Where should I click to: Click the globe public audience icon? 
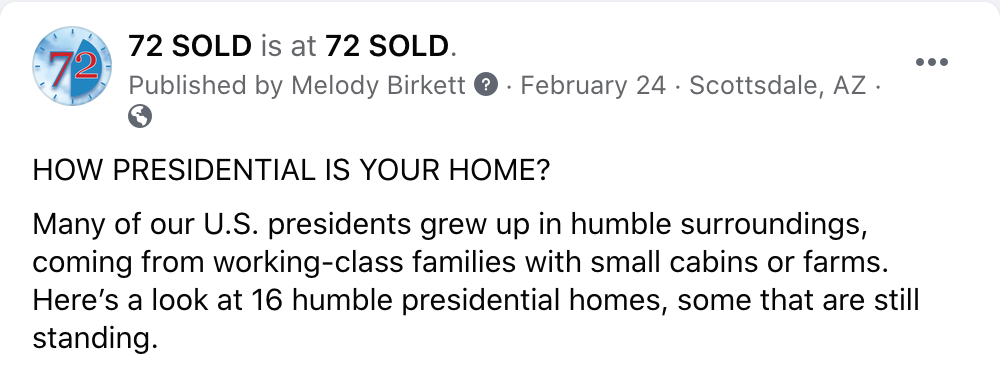140,117
